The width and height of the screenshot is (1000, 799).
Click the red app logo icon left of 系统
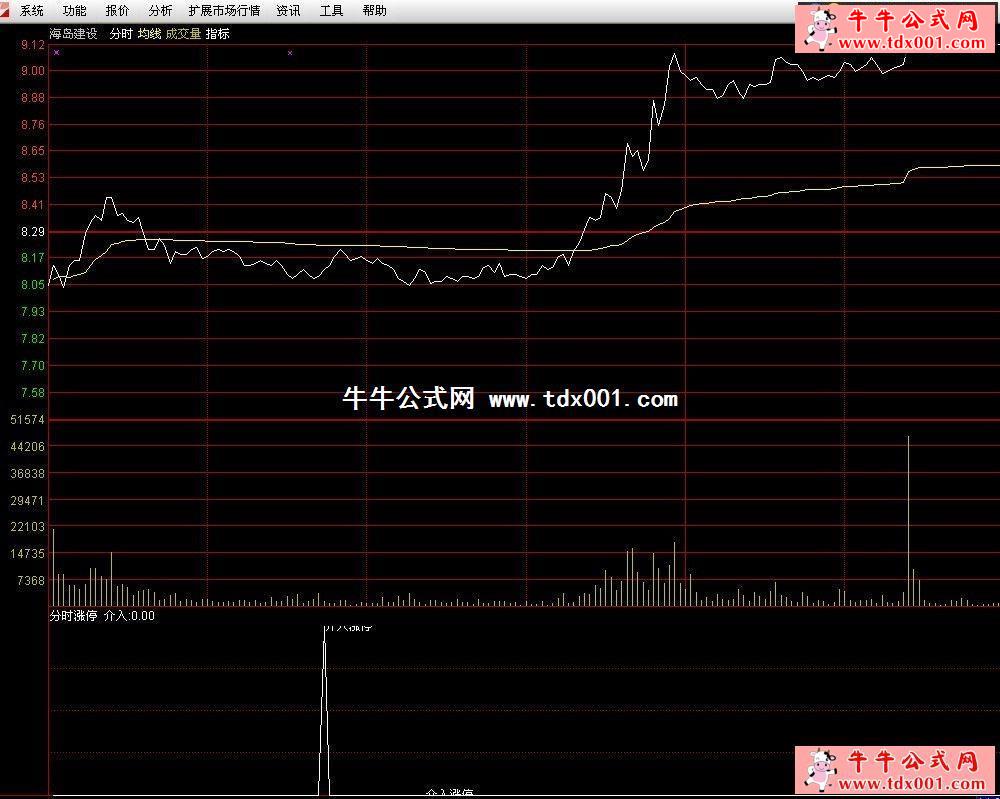(6, 11)
